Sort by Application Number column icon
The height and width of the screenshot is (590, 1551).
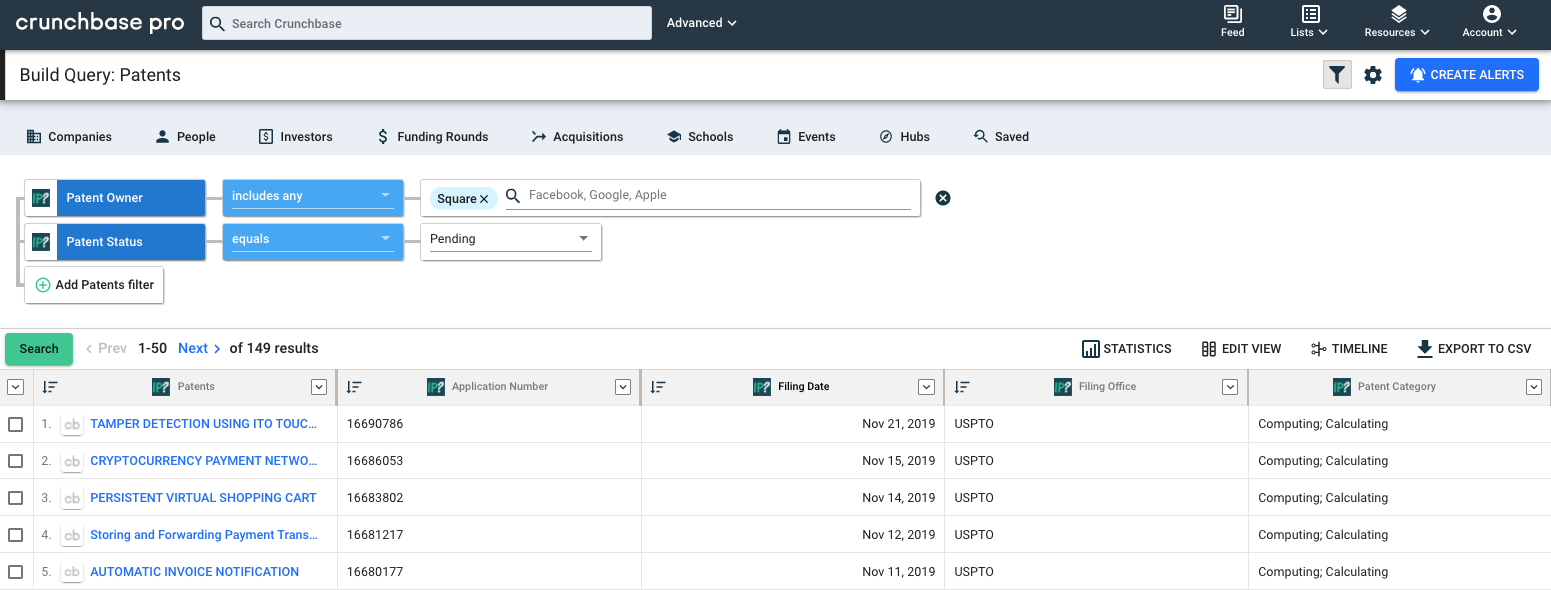(354, 387)
